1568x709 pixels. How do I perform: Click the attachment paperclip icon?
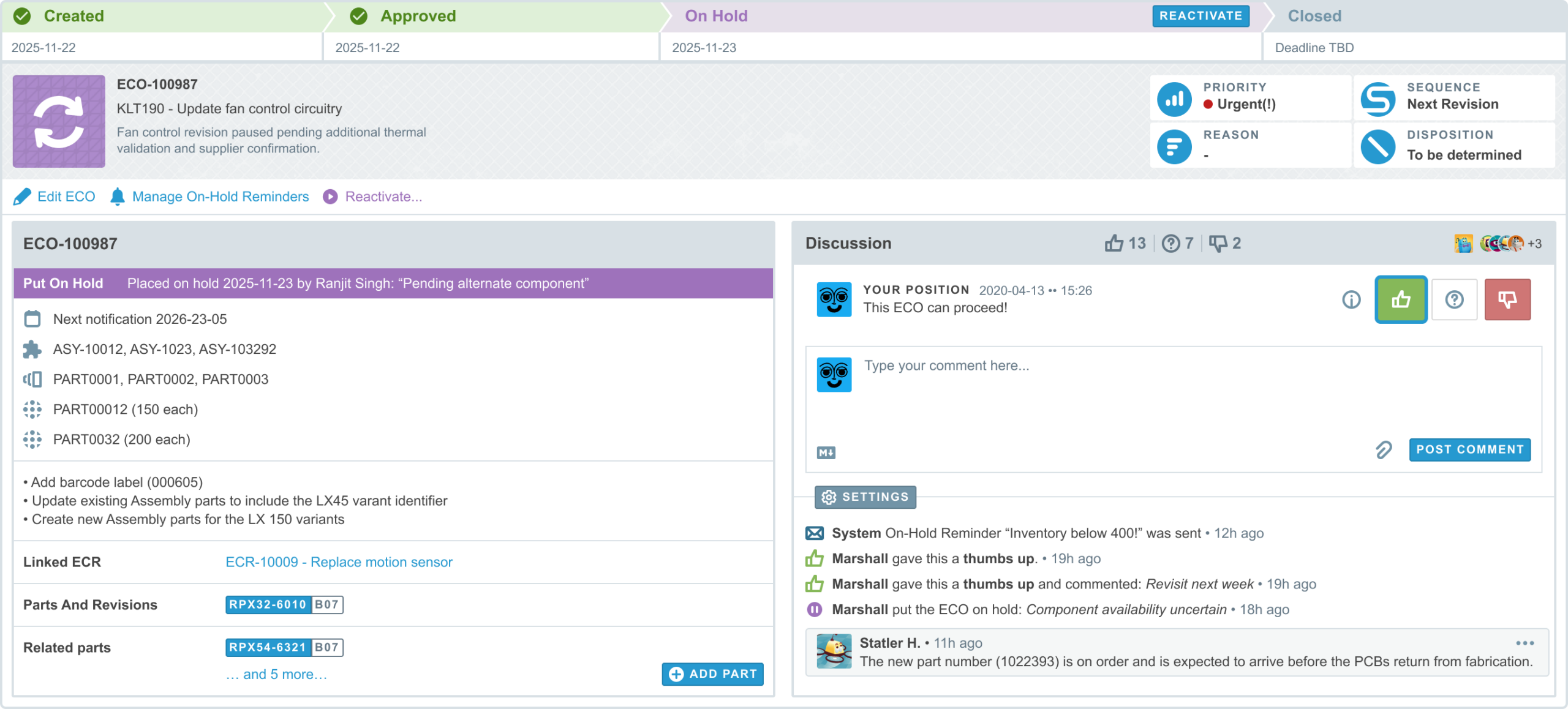pos(1383,450)
